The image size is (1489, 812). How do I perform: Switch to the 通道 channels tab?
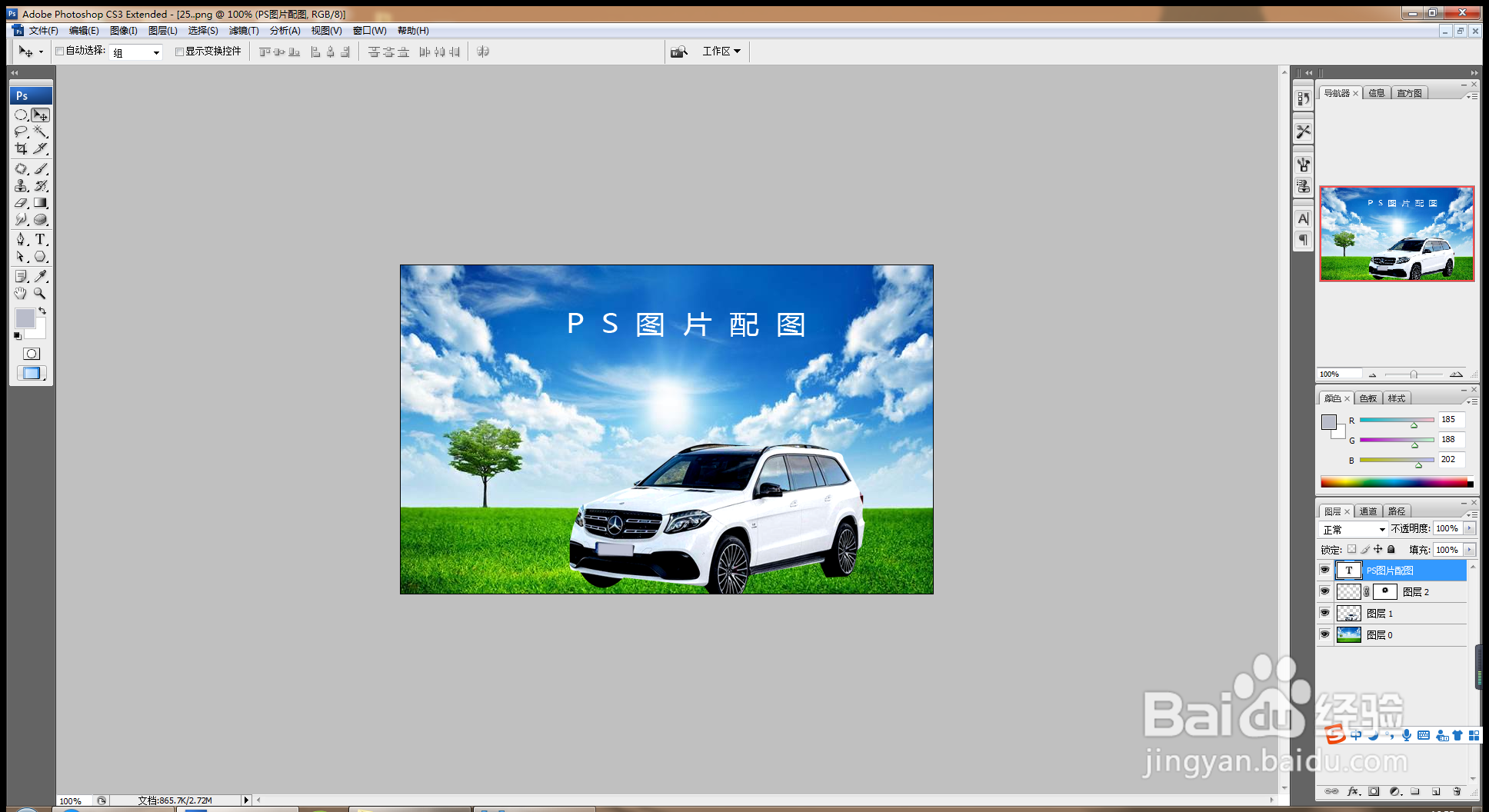[1368, 511]
